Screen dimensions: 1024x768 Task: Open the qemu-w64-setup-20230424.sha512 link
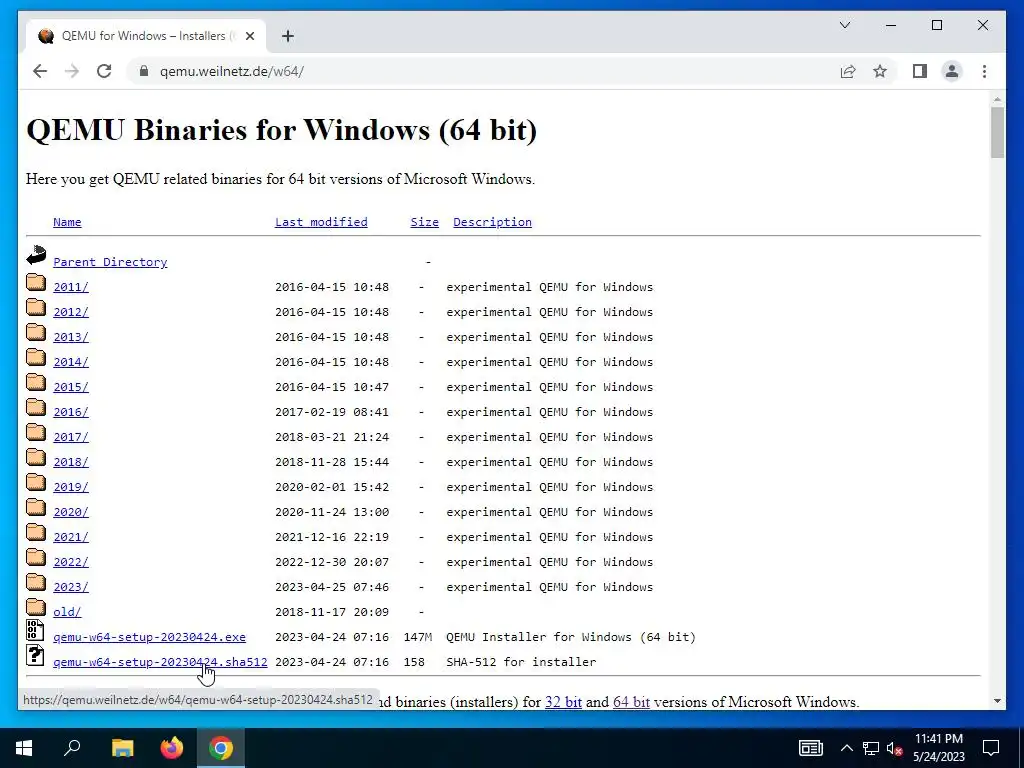coord(160,662)
